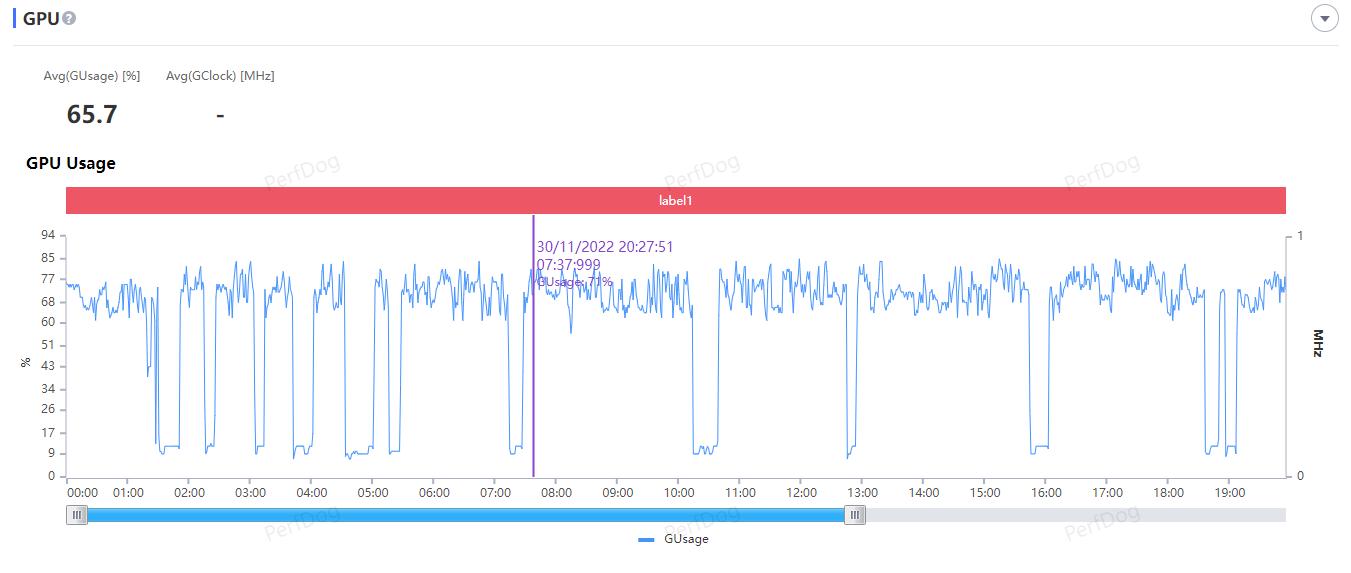Viewport: 1351px width, 573px height.
Task: Click the Avg(GUsage) [%] label
Action: tap(92, 76)
